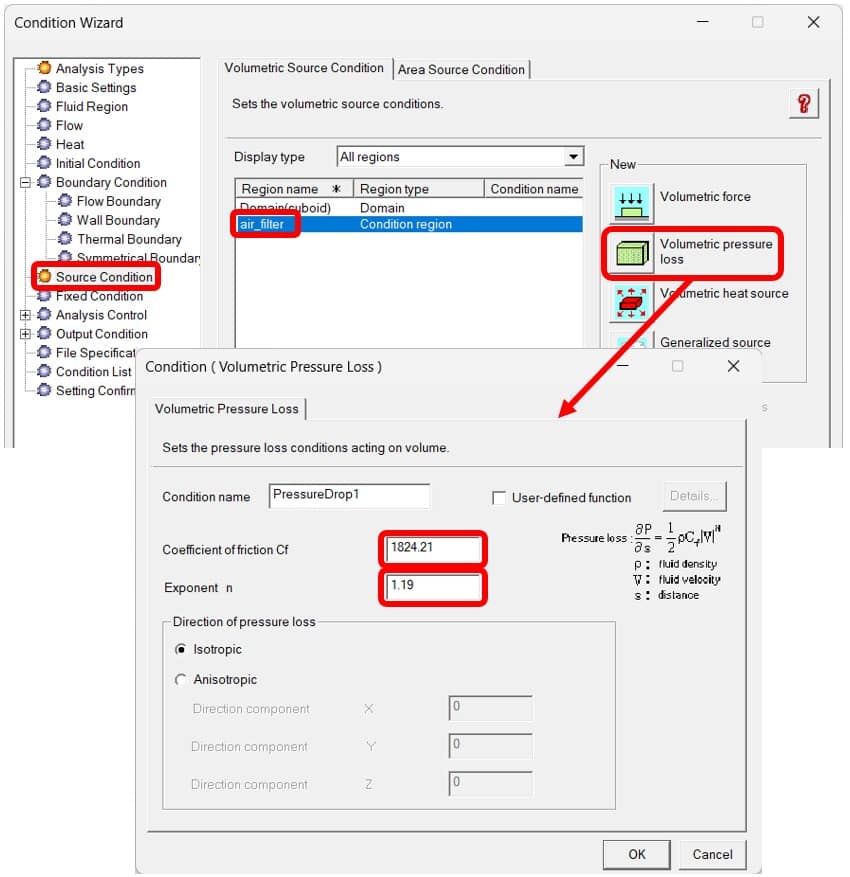Click the gear icon beside Wall Boundary
The height and width of the screenshot is (877, 850).
65,220
